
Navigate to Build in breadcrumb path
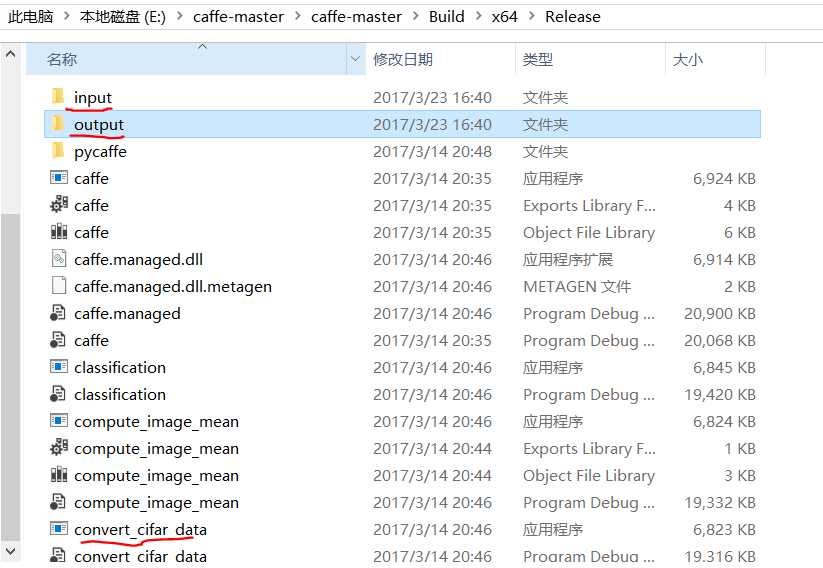pos(447,17)
